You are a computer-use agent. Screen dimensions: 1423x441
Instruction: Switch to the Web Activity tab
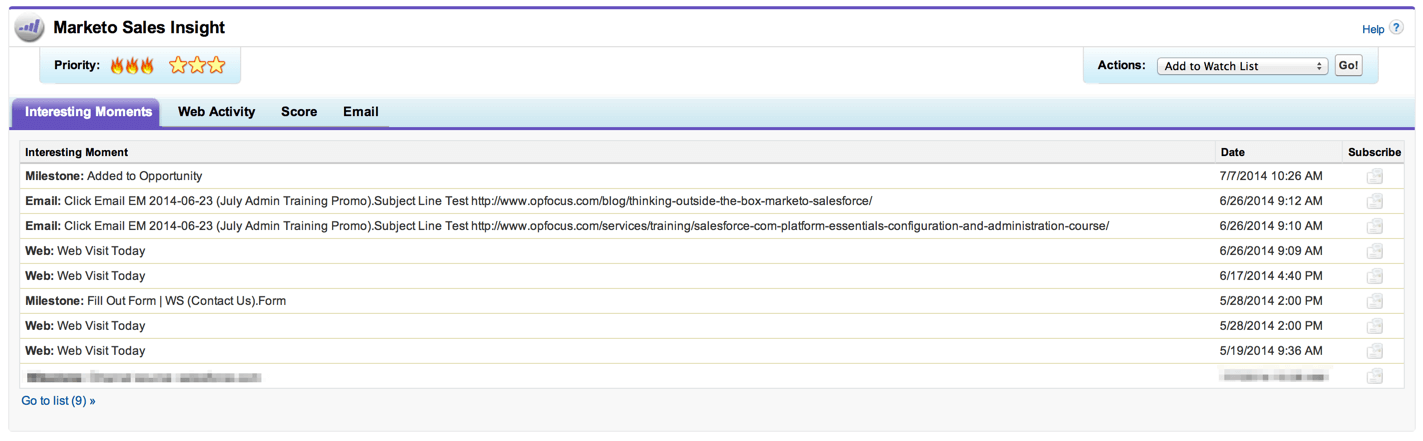(216, 112)
